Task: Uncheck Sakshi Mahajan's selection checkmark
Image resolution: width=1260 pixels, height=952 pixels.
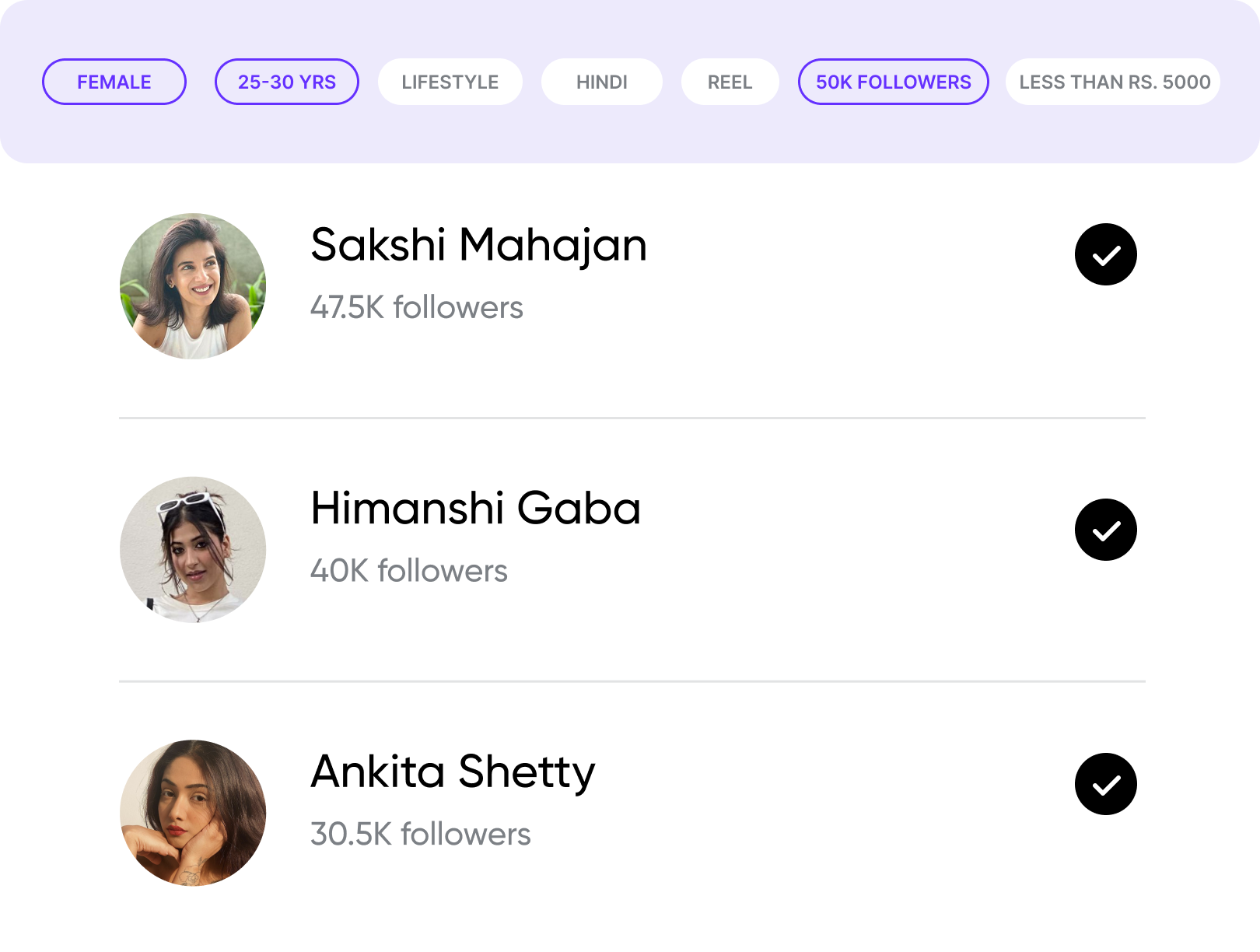Action: coord(1105,254)
